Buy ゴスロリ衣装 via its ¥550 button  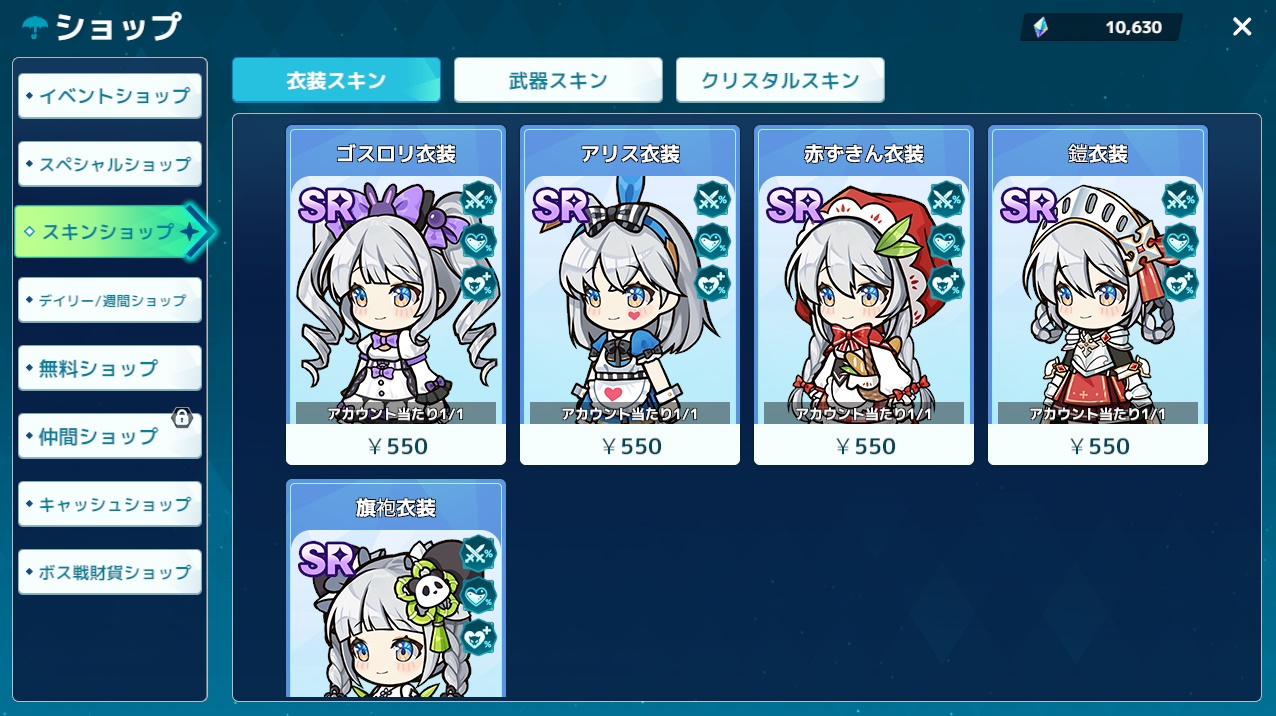click(396, 445)
